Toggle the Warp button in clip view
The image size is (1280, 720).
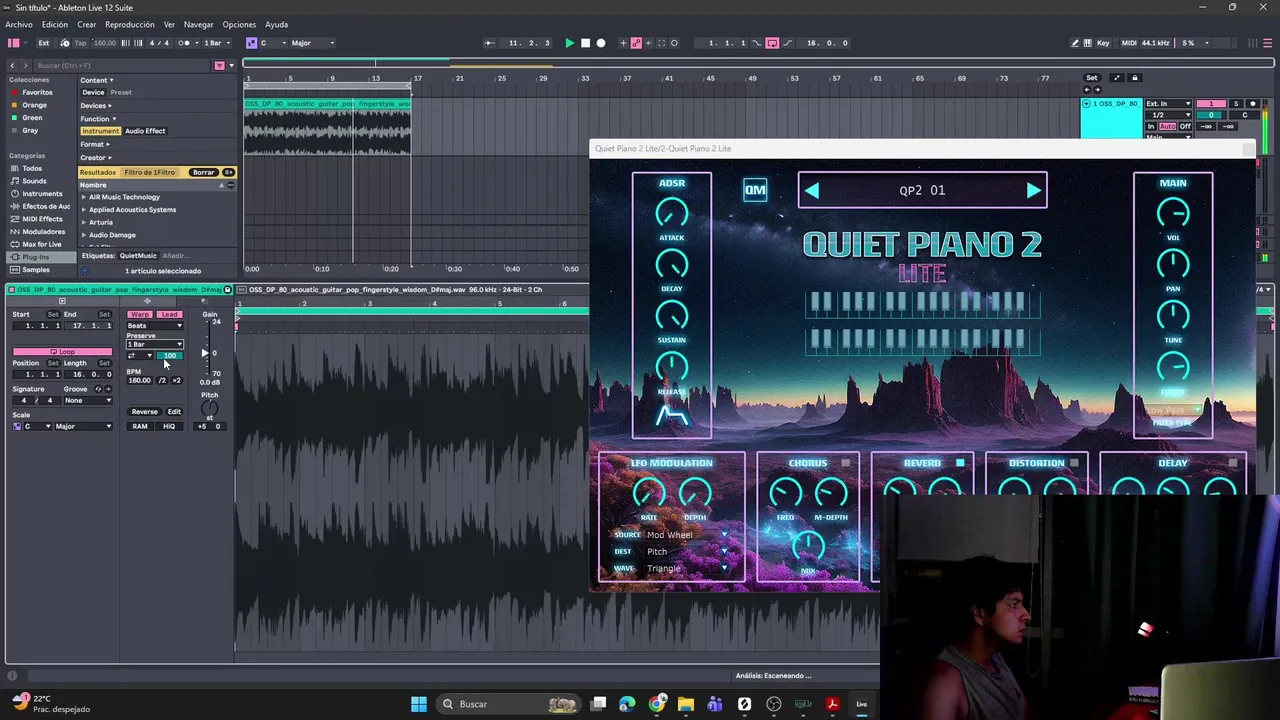[139, 314]
